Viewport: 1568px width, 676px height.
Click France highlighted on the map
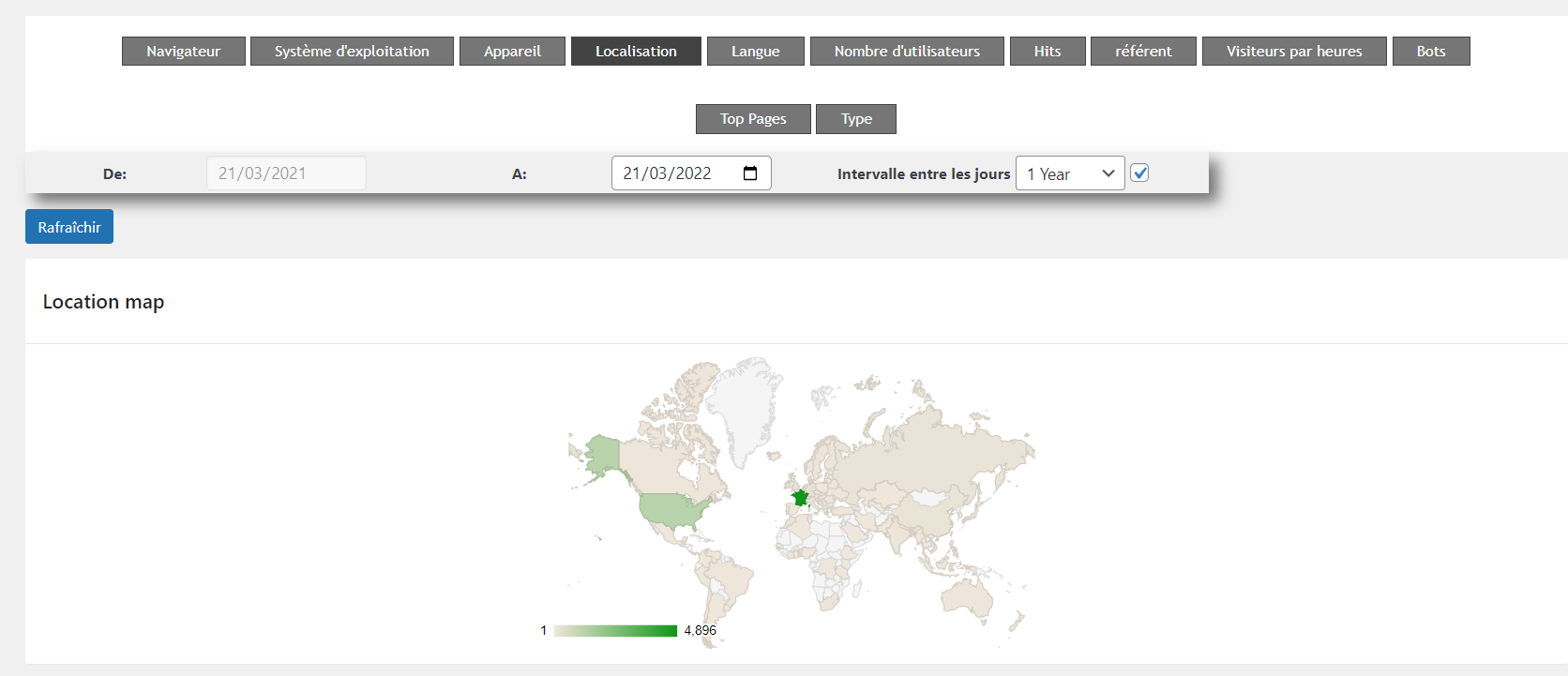pyautogui.click(x=800, y=498)
